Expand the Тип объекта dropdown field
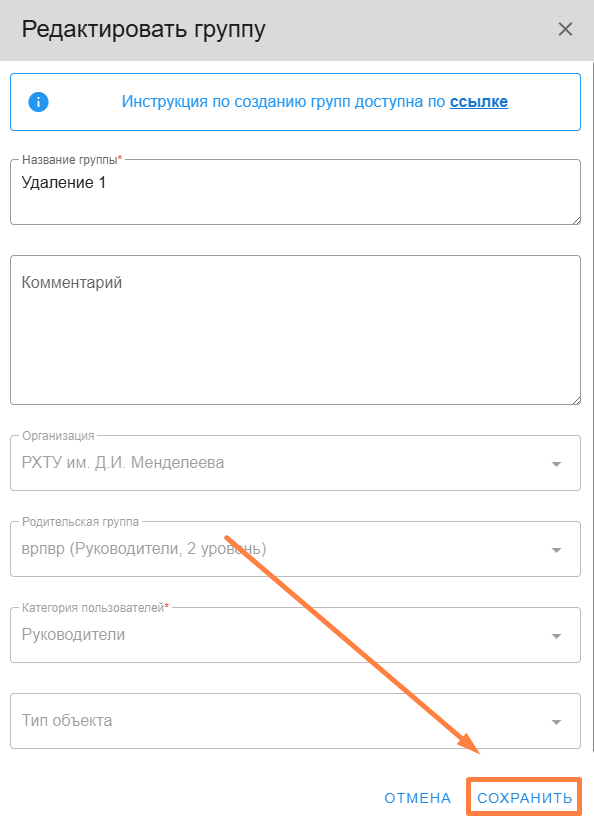Screen dimensions: 594x821 pos(295,721)
